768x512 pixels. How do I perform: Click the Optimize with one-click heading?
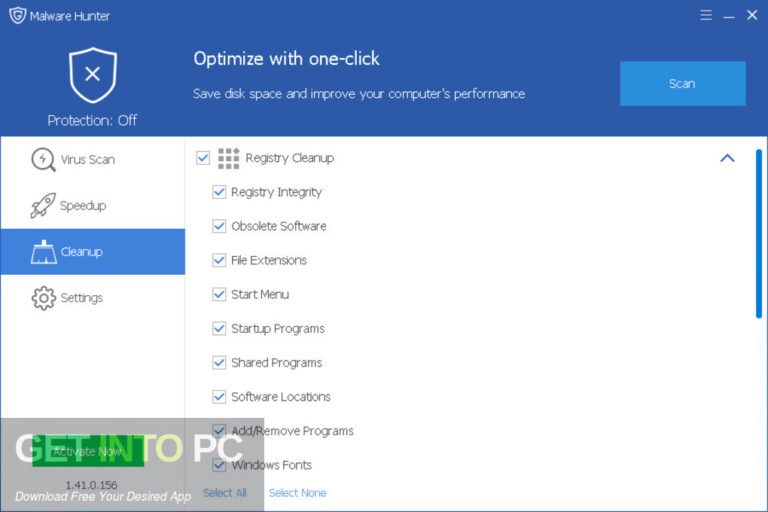pyautogui.click(x=287, y=59)
